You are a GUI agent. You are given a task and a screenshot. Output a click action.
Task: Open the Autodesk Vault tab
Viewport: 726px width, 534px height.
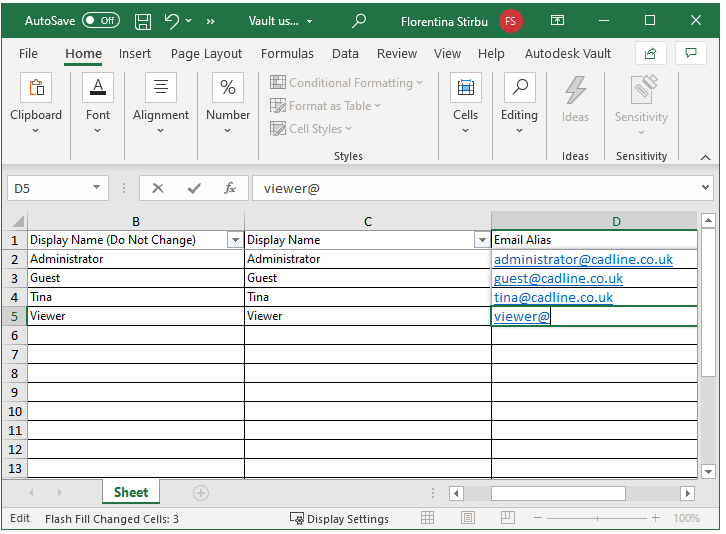click(x=568, y=54)
